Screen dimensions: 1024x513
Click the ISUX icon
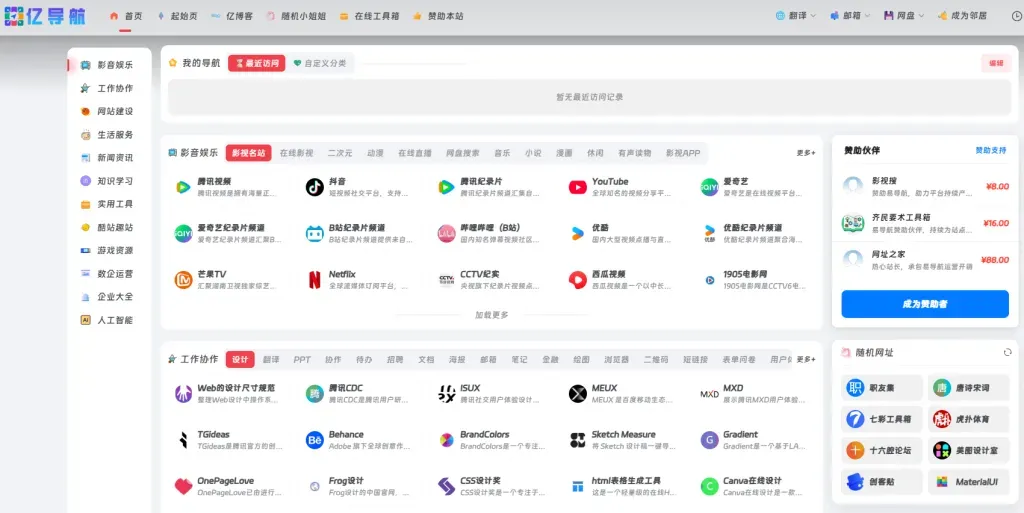click(x=446, y=394)
